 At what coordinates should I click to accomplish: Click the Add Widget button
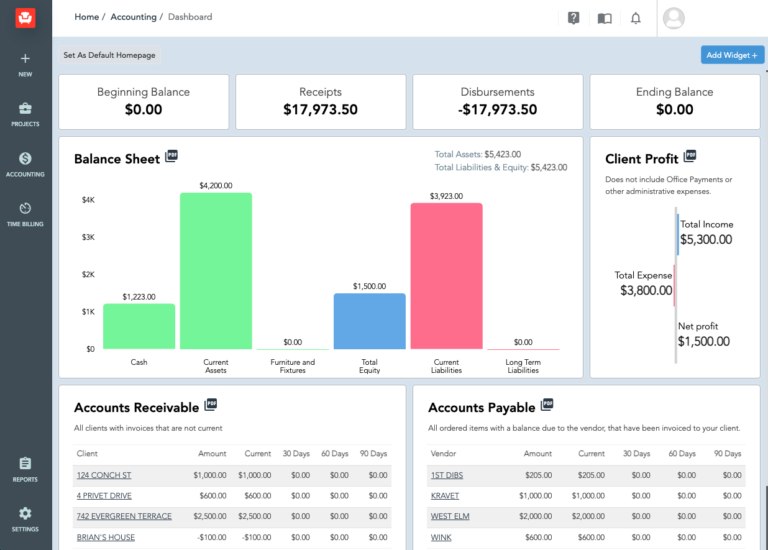(x=732, y=55)
